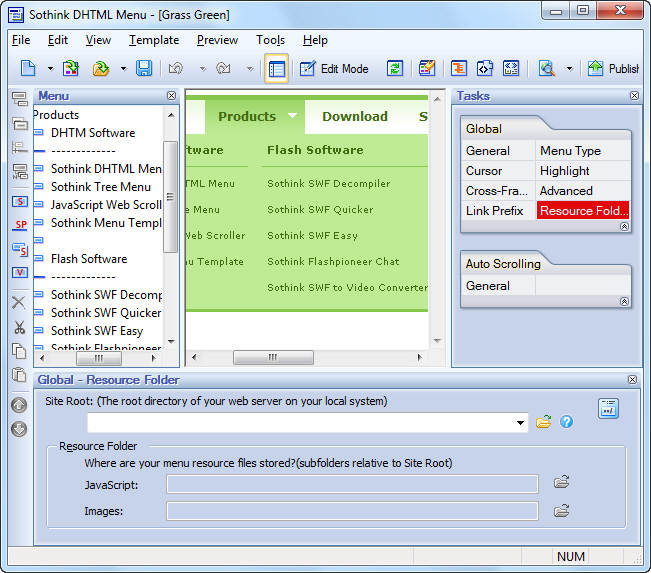651x573 pixels.
Task: Click the add sub-item sidebar icon
Action: (x=20, y=123)
